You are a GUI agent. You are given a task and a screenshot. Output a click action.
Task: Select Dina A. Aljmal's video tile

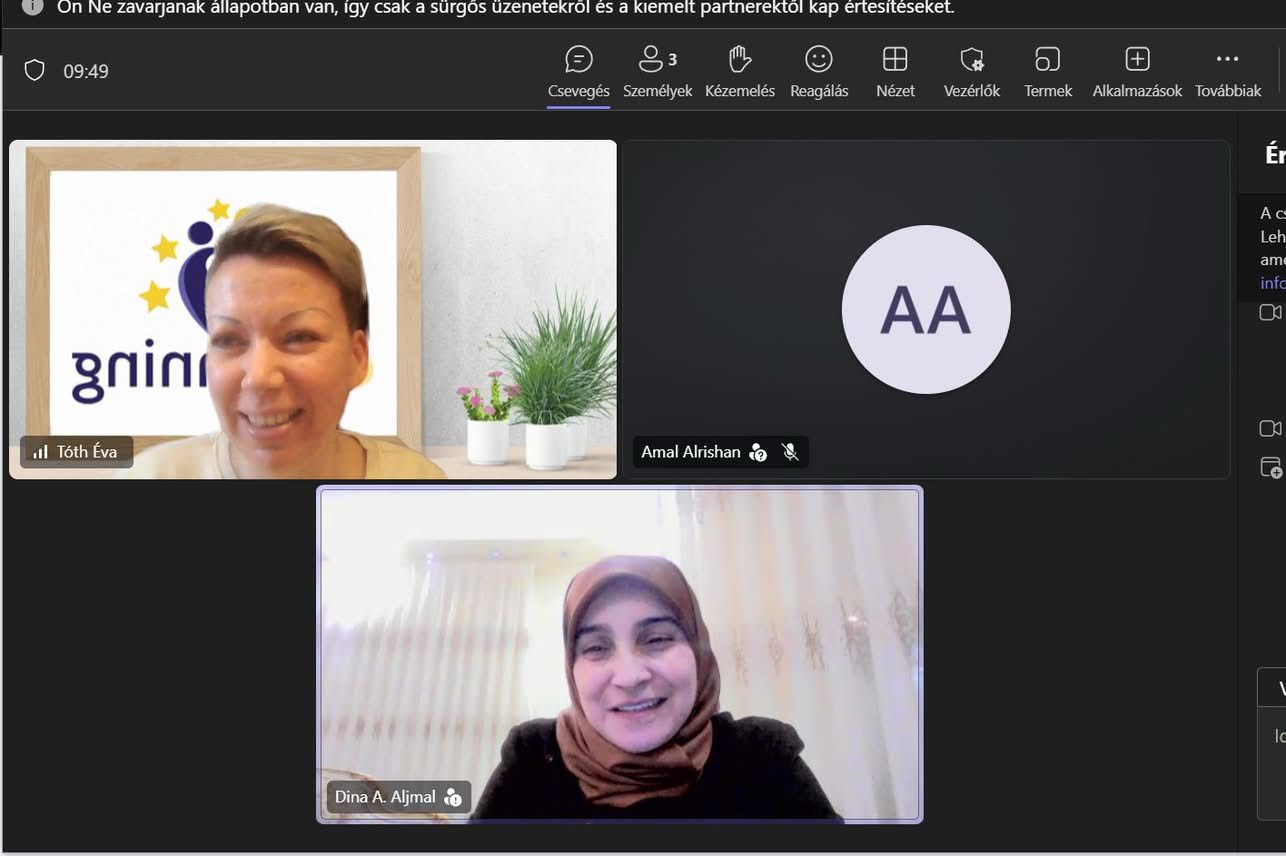click(x=620, y=654)
